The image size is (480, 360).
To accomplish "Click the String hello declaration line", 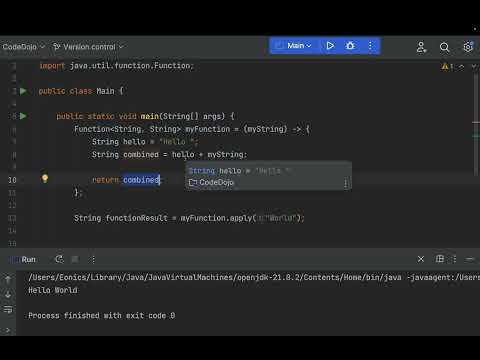I will (145, 142).
